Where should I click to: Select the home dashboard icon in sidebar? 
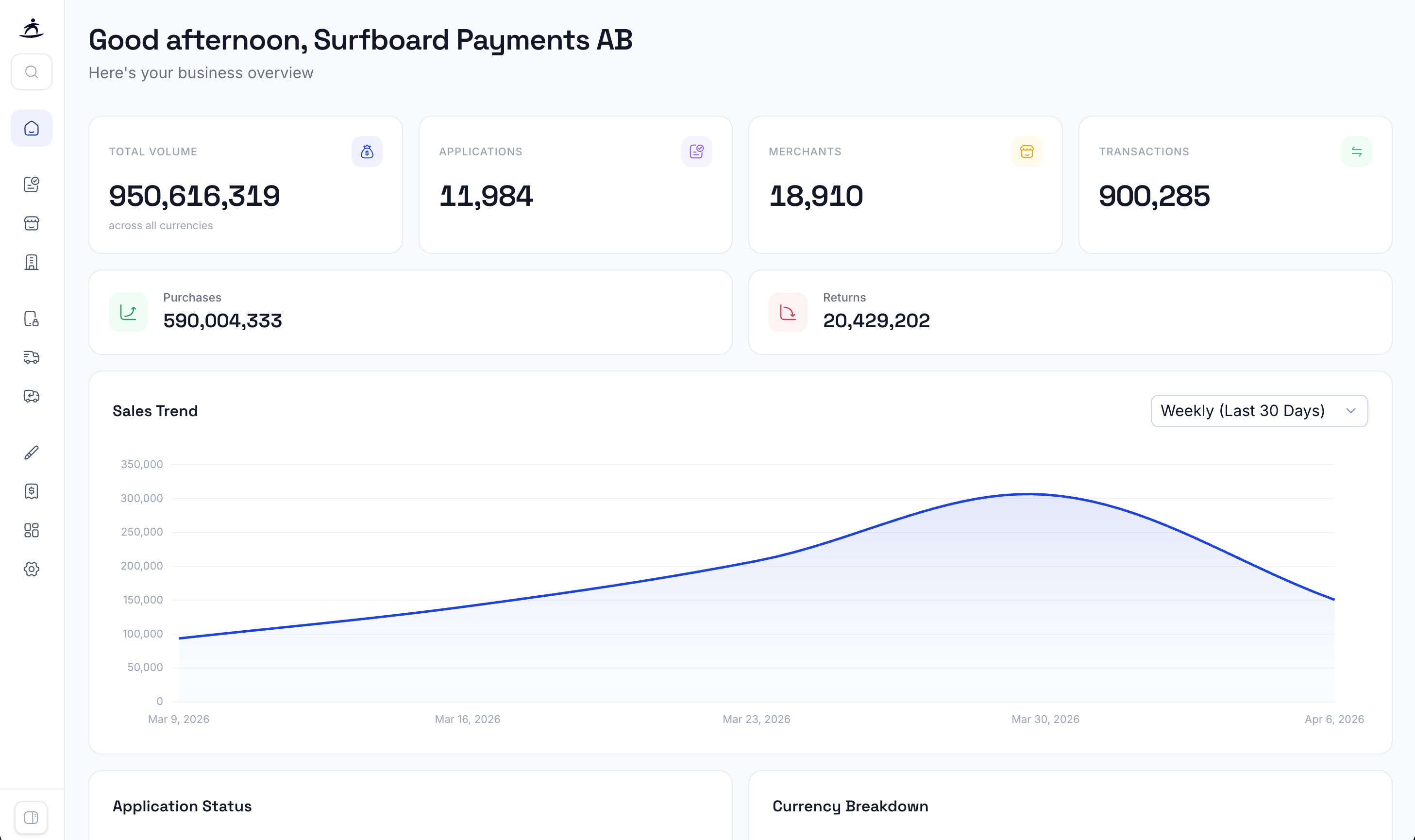point(32,128)
